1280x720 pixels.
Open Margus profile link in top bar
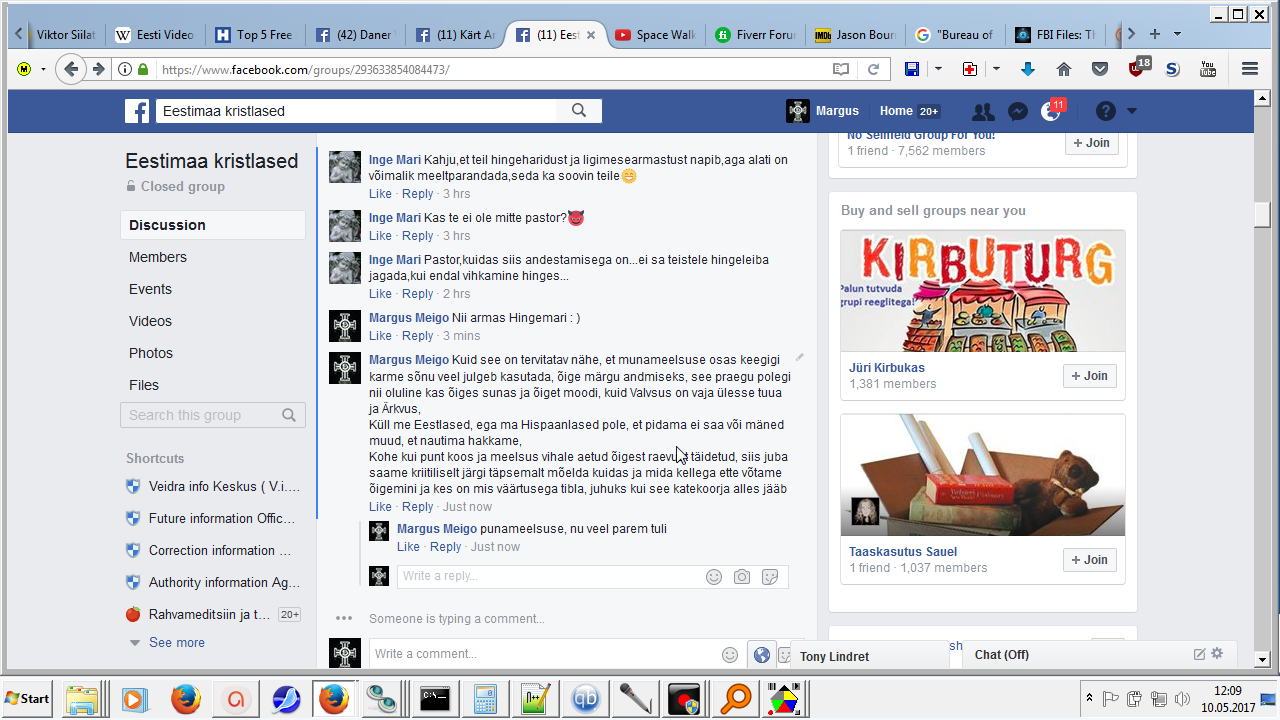tap(823, 111)
